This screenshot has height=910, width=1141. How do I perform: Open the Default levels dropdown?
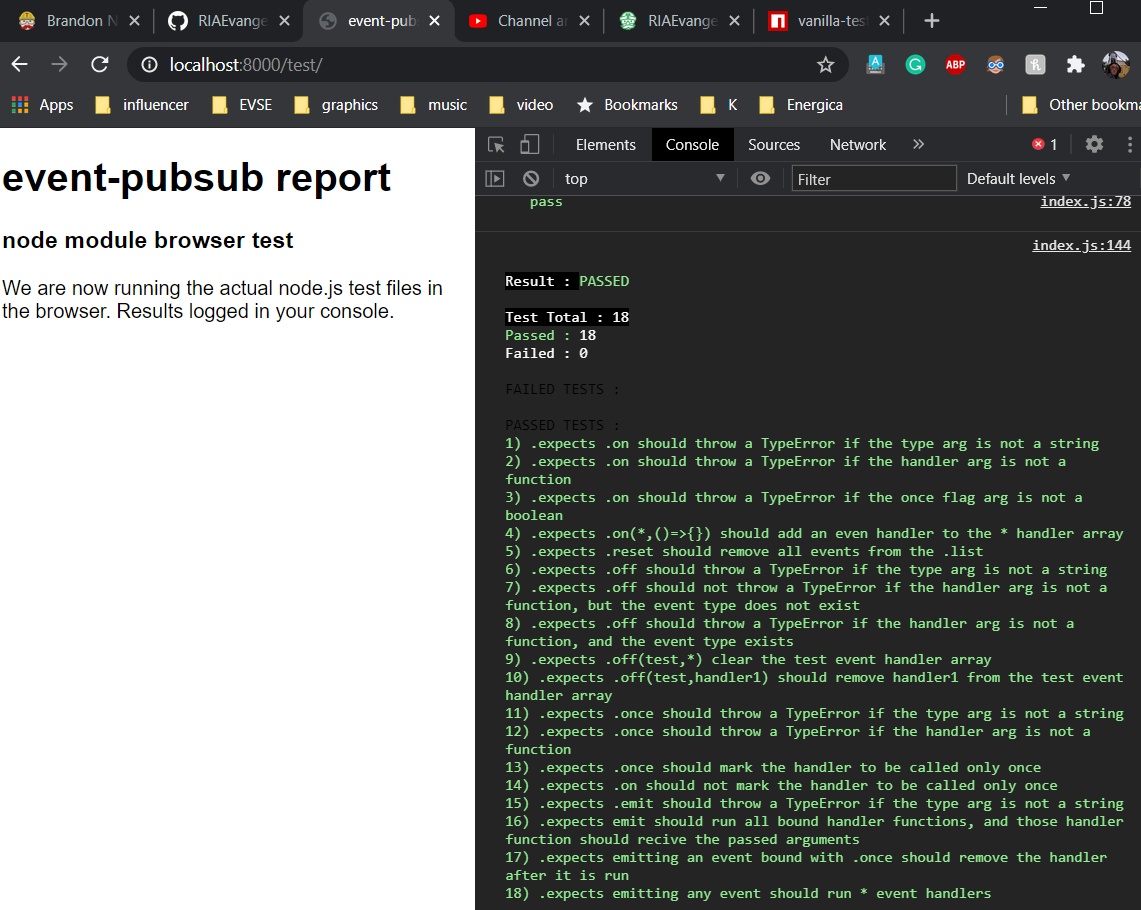[x=1018, y=178]
